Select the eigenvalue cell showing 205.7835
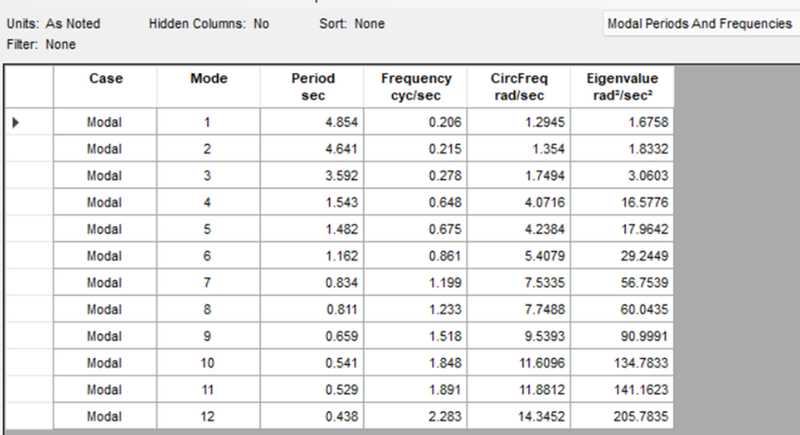The image size is (800, 435). tap(622, 416)
